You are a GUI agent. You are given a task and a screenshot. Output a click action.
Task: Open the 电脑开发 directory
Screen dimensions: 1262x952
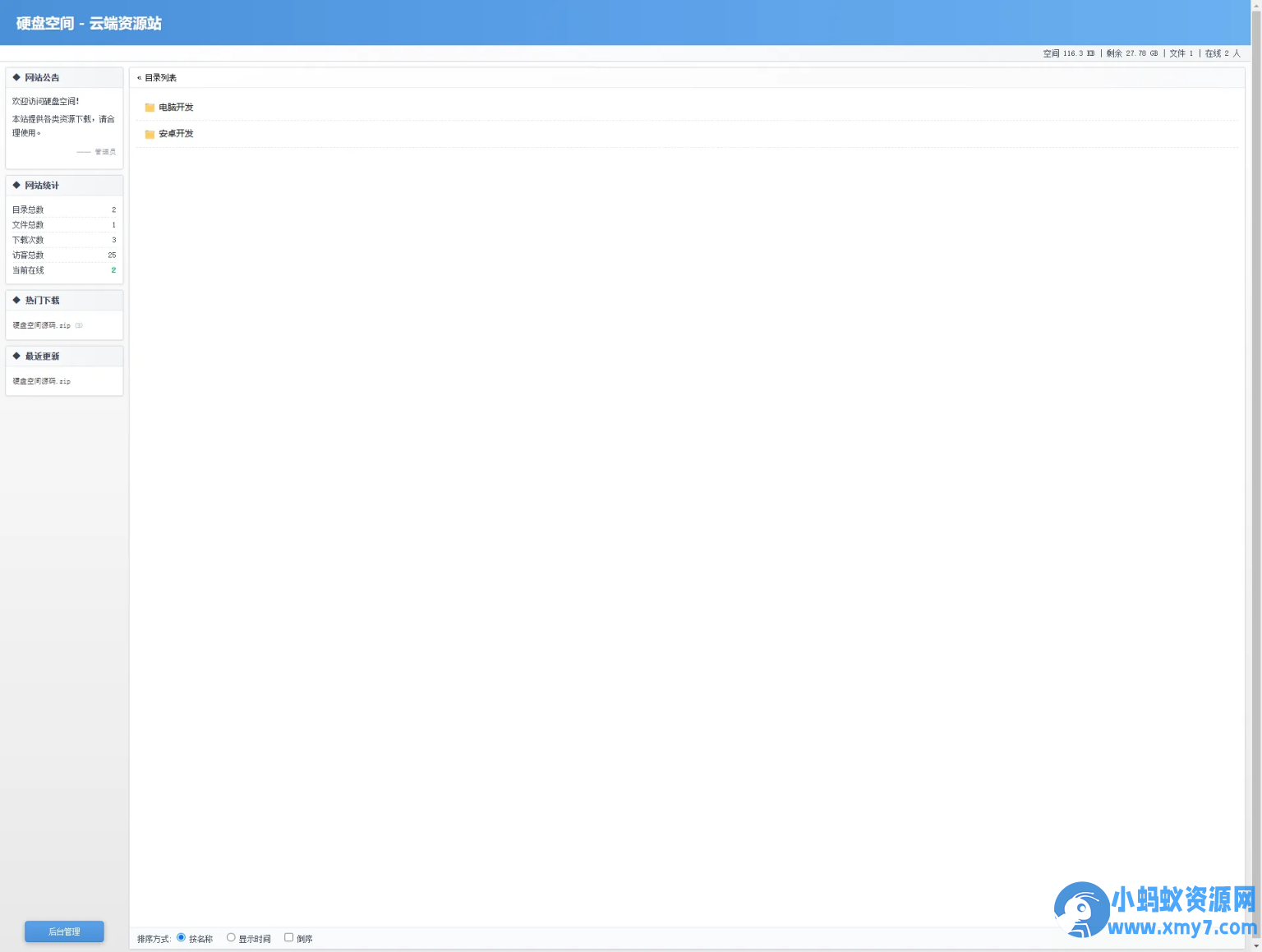176,108
